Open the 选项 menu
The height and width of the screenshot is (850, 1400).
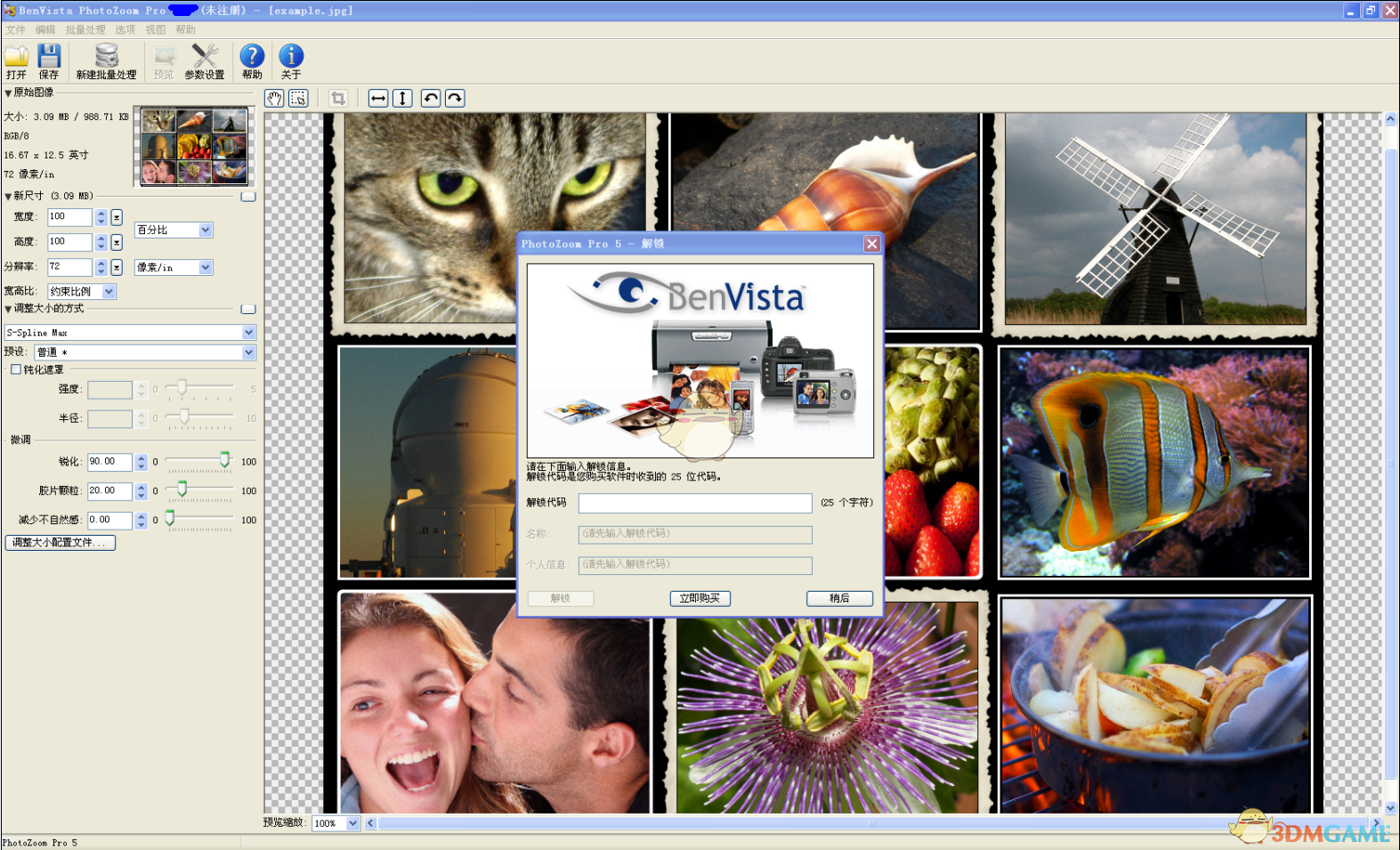click(125, 30)
